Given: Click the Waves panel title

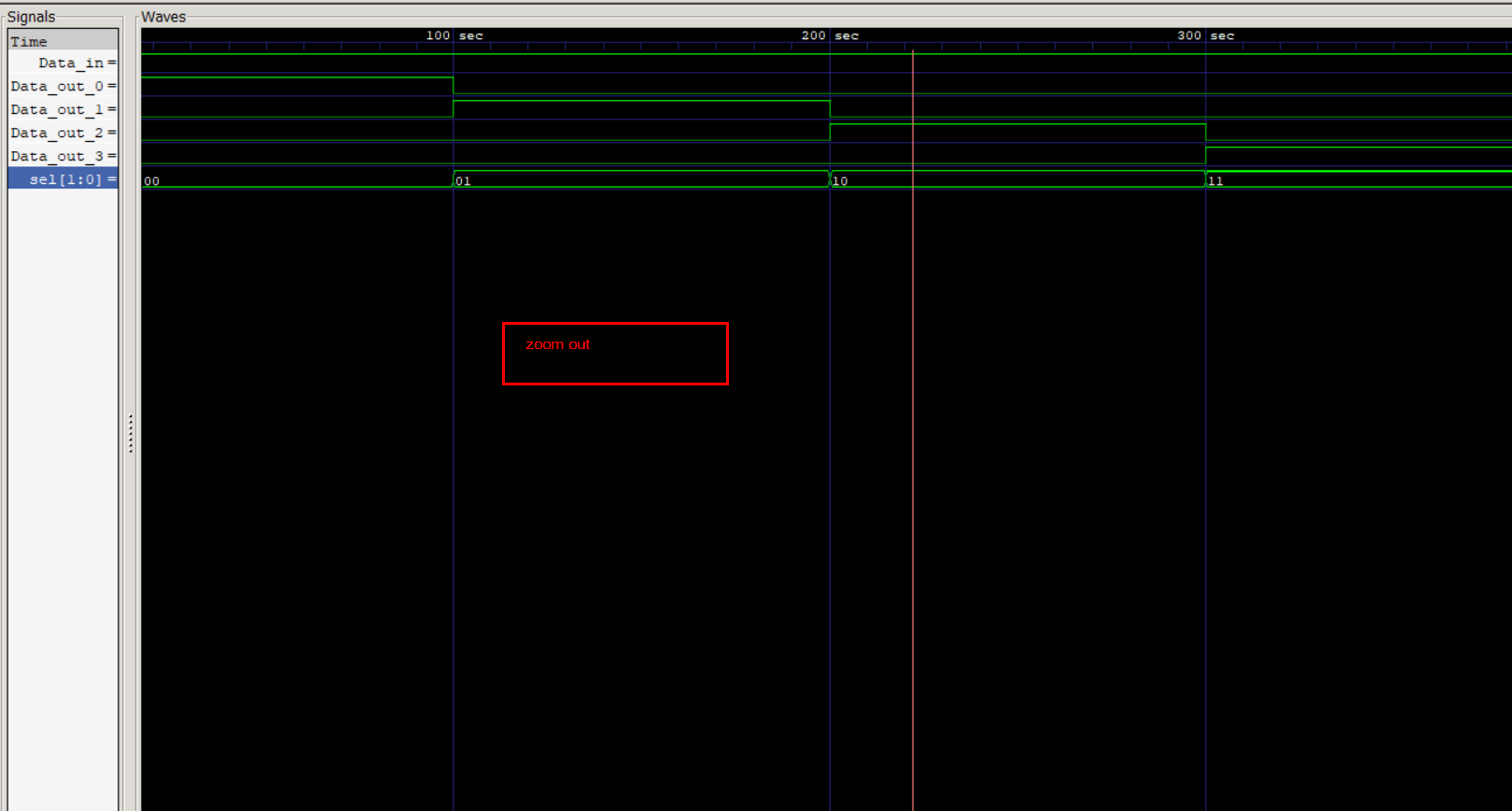Looking at the screenshot, I should click(163, 17).
